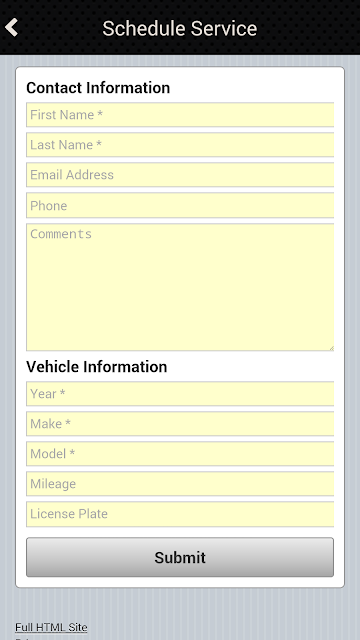Viewport: 360px width, 640px height.
Task: Open the Full HTML Site link
Action: pos(51,627)
